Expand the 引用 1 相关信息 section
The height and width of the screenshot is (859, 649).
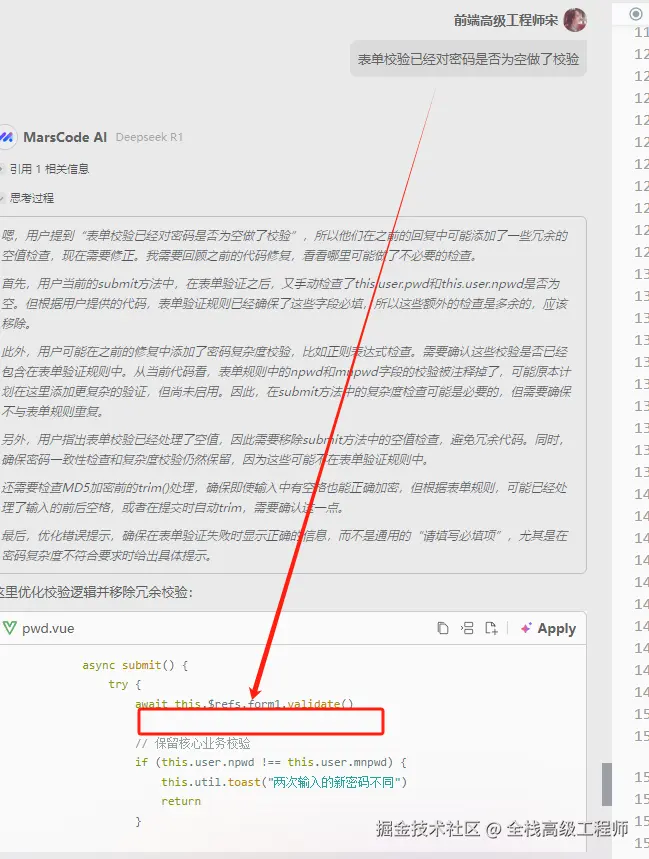(x=46, y=169)
